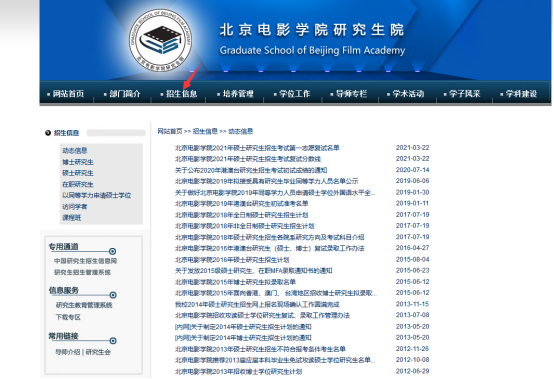
Task: Click the circle icon beside 专用通道
Action: [112, 251]
